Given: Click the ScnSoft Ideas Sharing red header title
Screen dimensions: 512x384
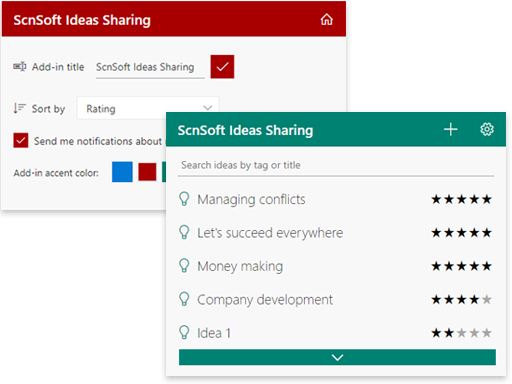Looking at the screenshot, I should point(82,20).
